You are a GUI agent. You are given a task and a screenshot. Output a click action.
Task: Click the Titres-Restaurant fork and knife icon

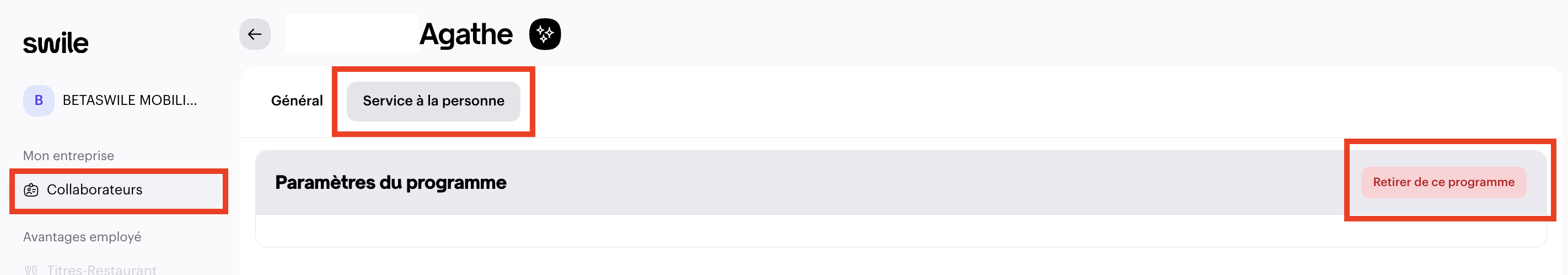[x=31, y=270]
